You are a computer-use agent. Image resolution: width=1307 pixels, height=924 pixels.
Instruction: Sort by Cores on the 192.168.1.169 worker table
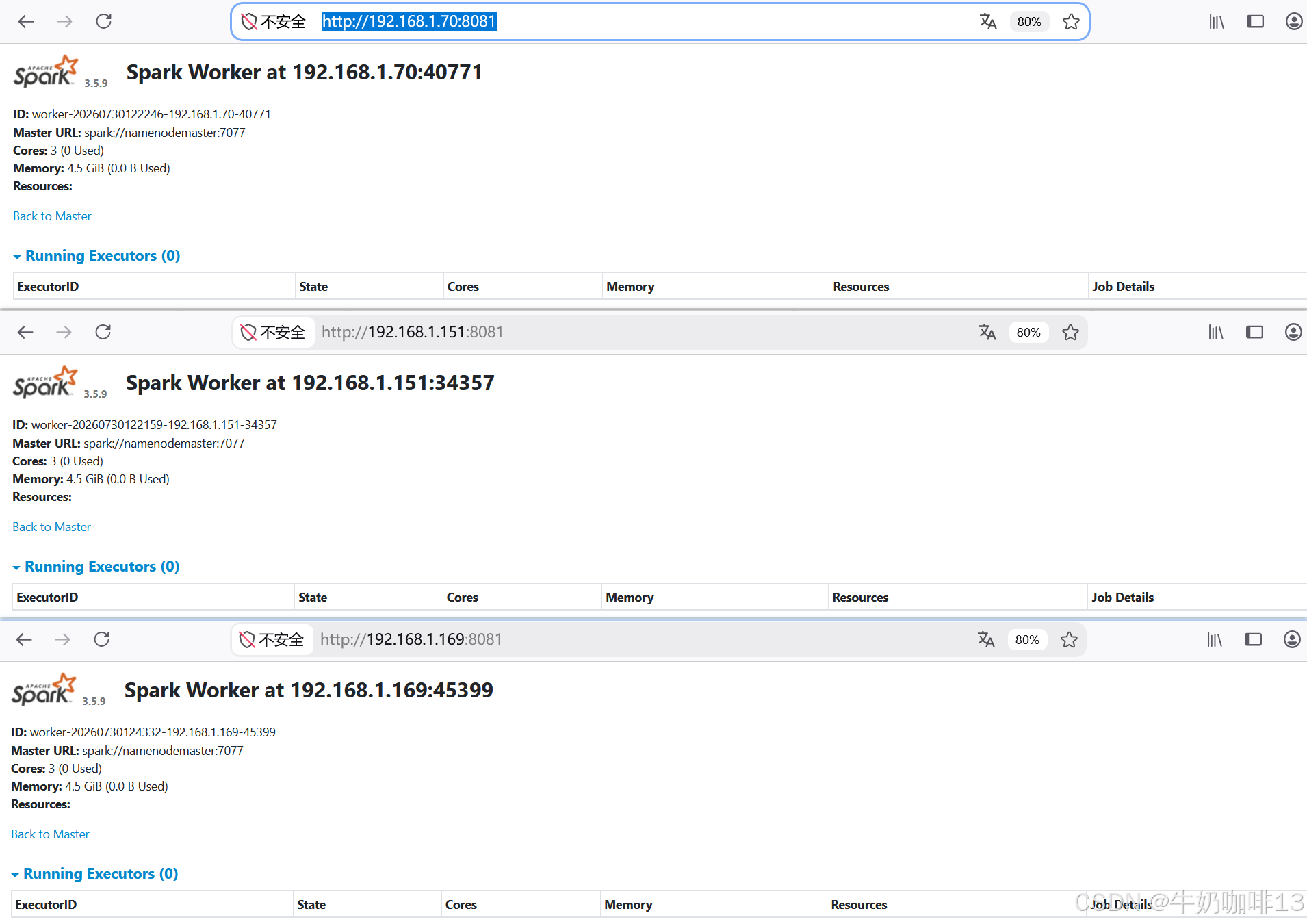point(521,905)
